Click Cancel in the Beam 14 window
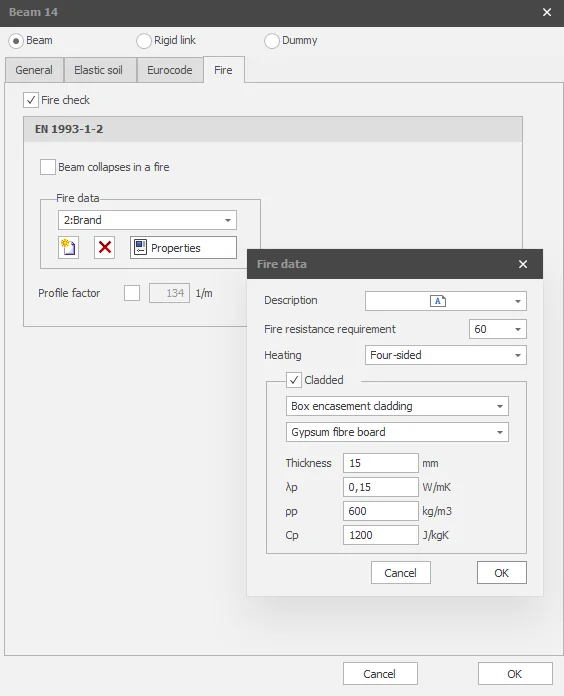The width and height of the screenshot is (564, 696). pyautogui.click(x=380, y=674)
